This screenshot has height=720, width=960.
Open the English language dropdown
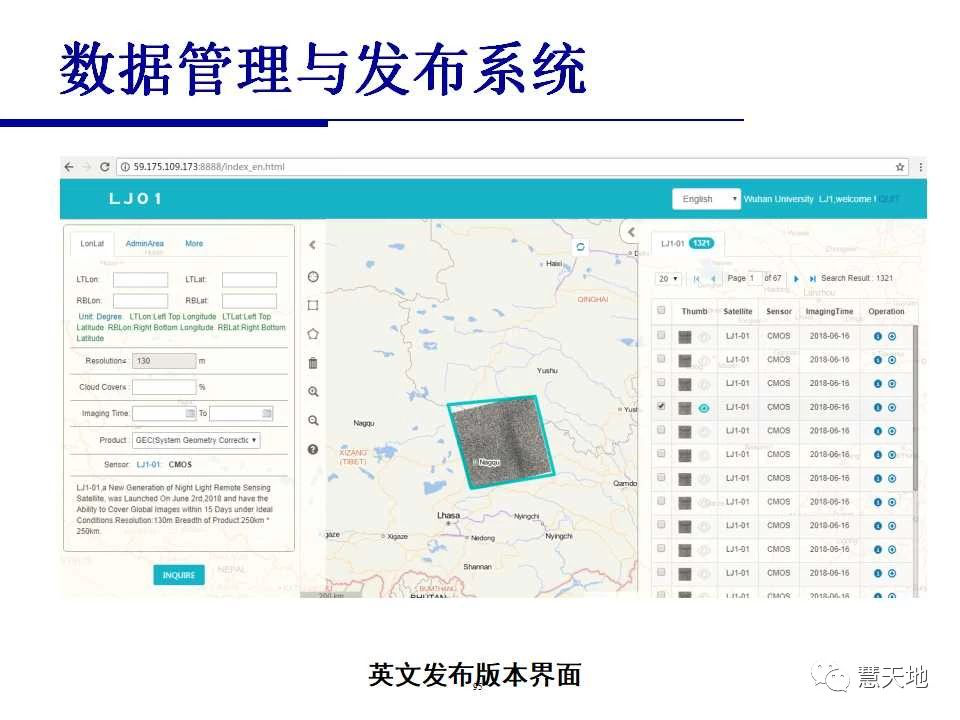click(x=705, y=199)
